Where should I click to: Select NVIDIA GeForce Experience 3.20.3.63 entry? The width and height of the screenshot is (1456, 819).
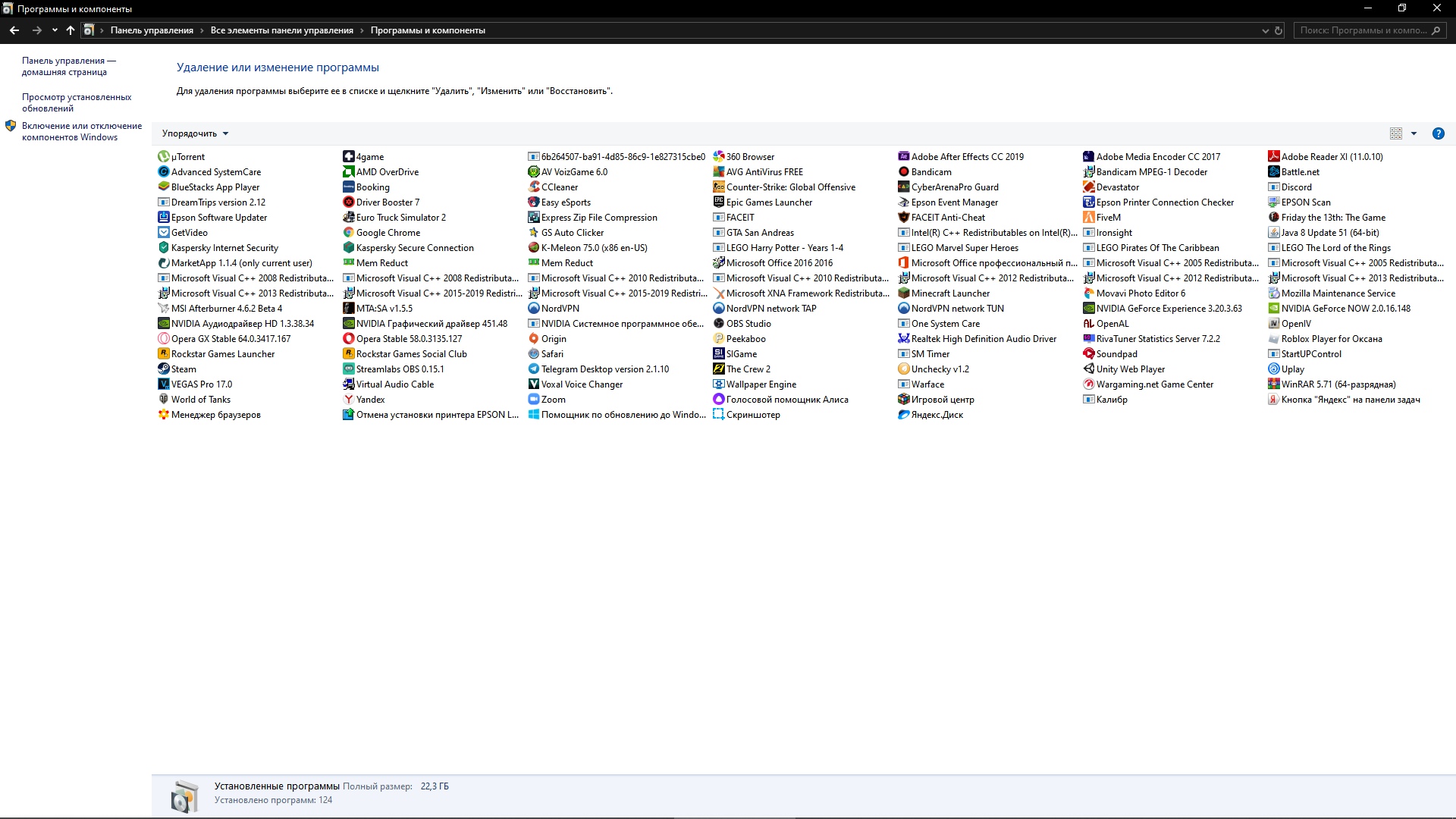pos(1163,309)
